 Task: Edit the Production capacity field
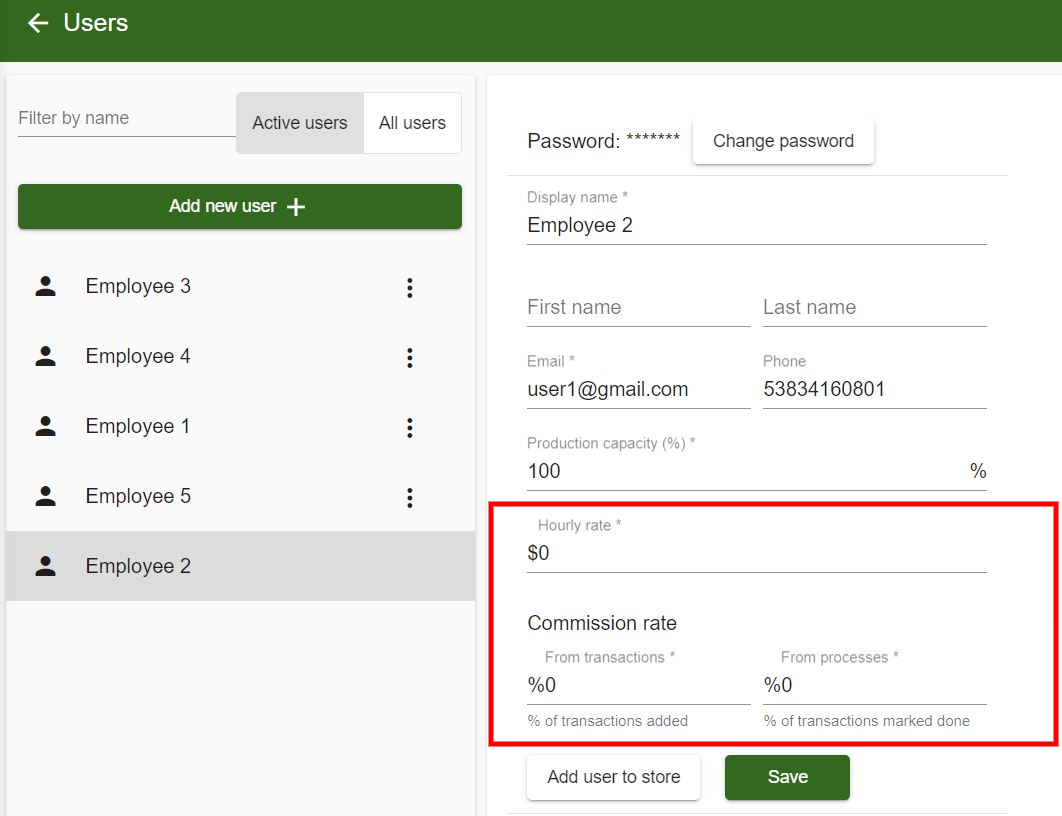pyautogui.click(x=757, y=471)
